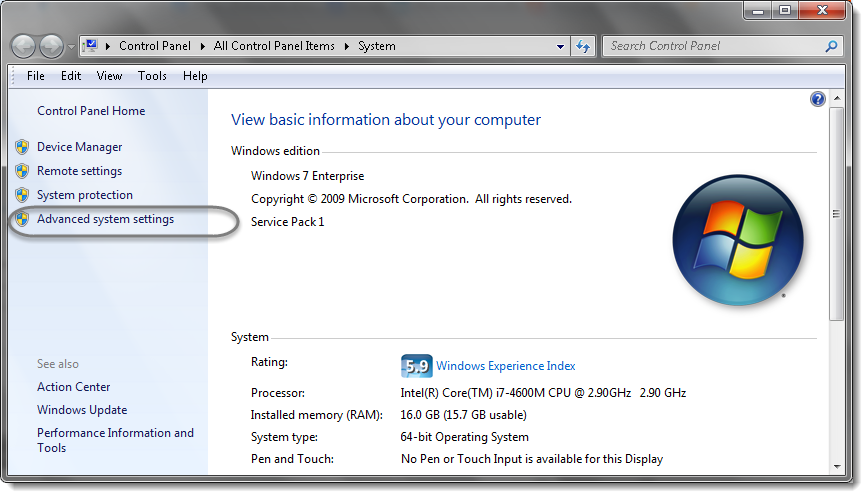Click the Control Panel breadcrumb
Image resolution: width=868 pixels, height=498 pixels.
tap(155, 46)
